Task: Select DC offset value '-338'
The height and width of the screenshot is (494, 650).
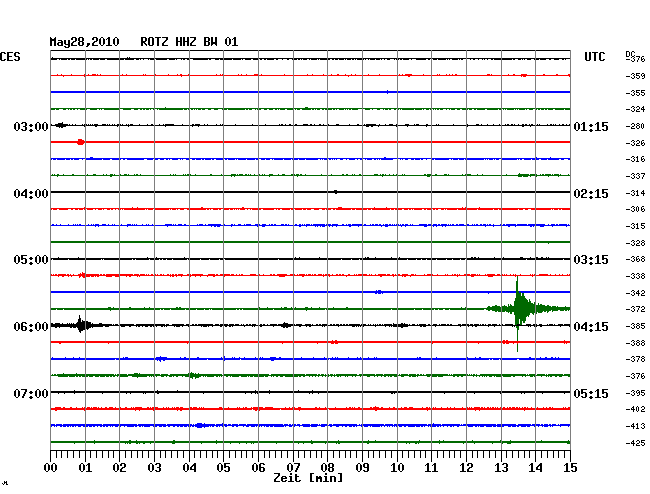Action: tap(635, 276)
